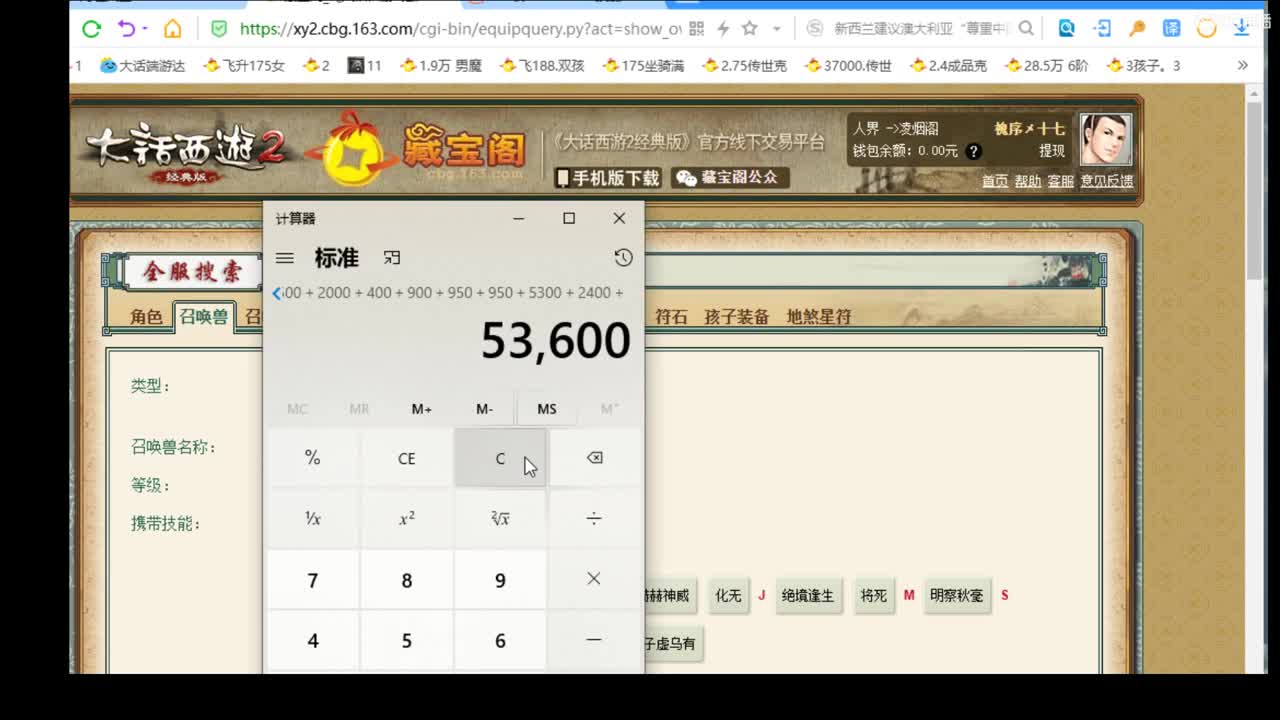Select the 化无 skill button
Image resolution: width=1280 pixels, height=720 pixels.
(x=728, y=595)
